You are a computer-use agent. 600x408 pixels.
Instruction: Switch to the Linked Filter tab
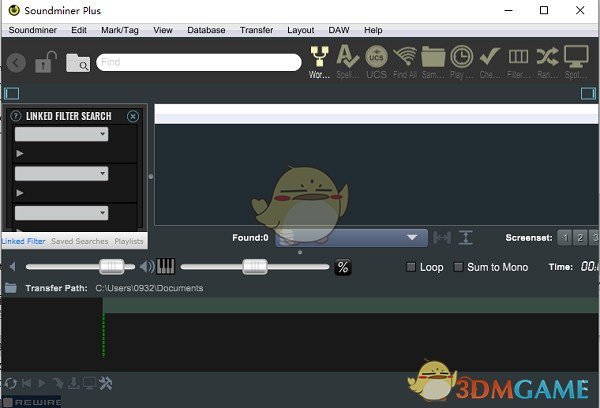click(23, 241)
